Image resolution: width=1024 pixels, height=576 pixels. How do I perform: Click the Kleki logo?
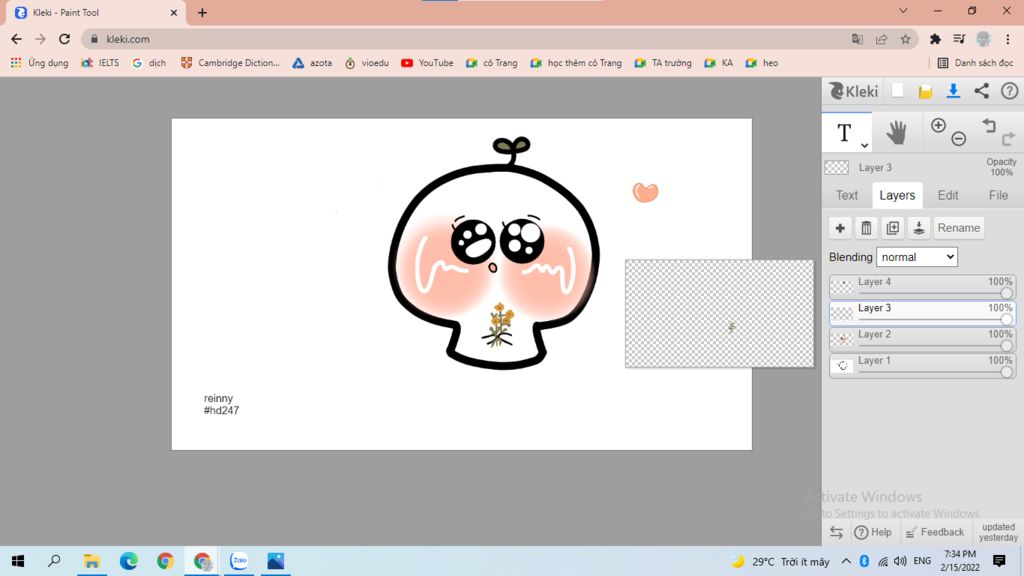(x=854, y=91)
